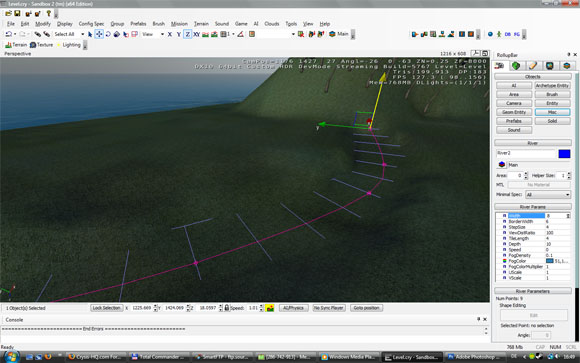Switch to the layers tab in RollupBar
Screen dimensions: 580x363
coord(567,66)
